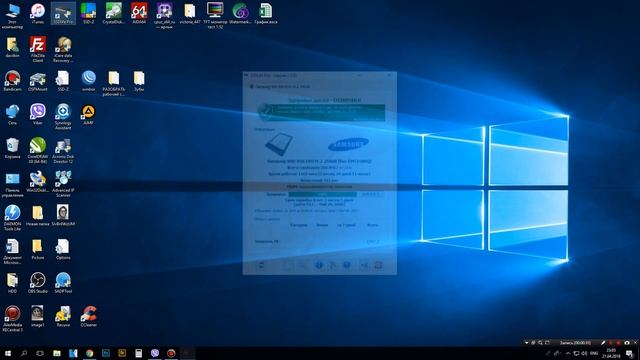Open OSFMount desktop shortcut

pos(38,81)
